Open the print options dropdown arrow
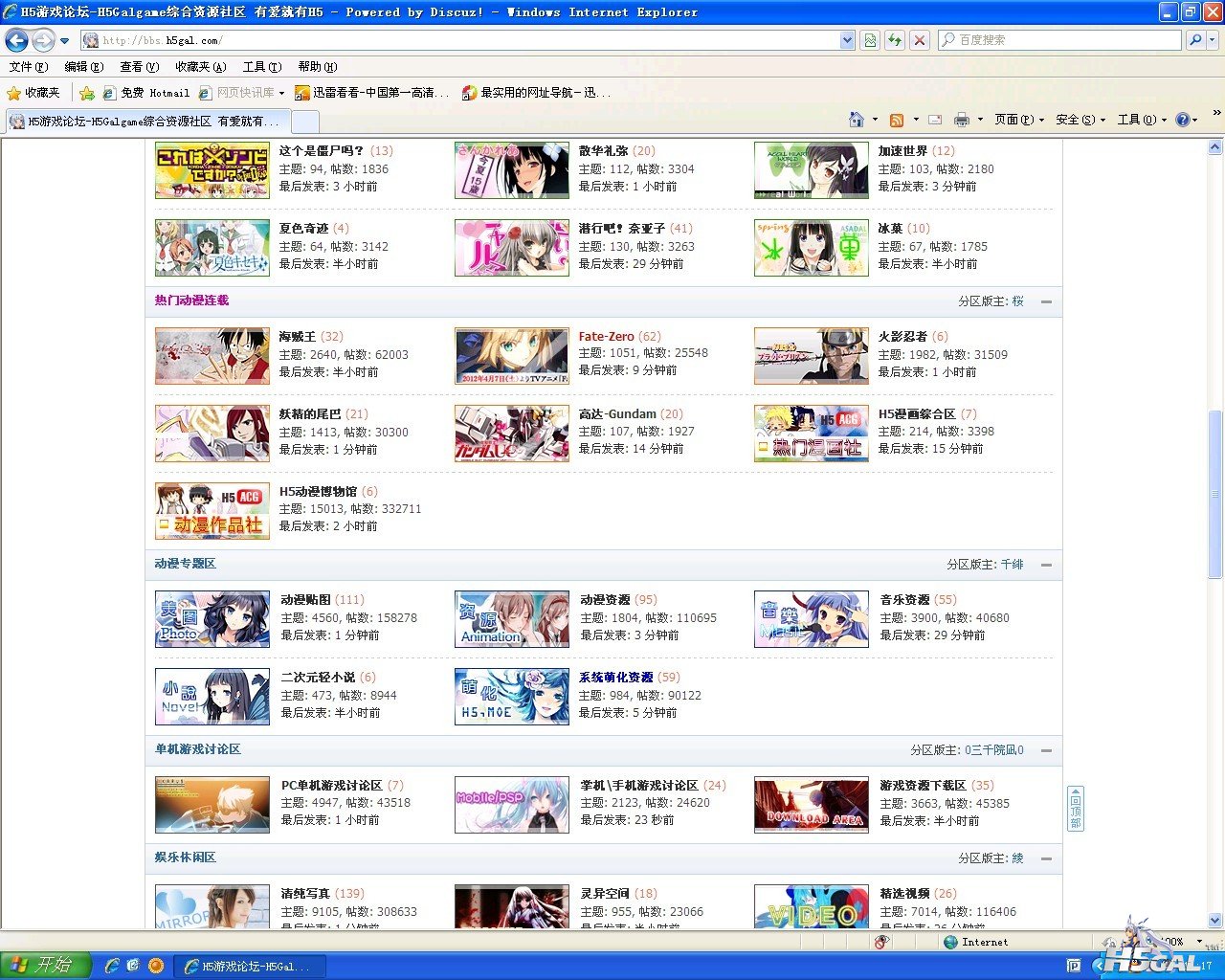 pyautogui.click(x=979, y=121)
